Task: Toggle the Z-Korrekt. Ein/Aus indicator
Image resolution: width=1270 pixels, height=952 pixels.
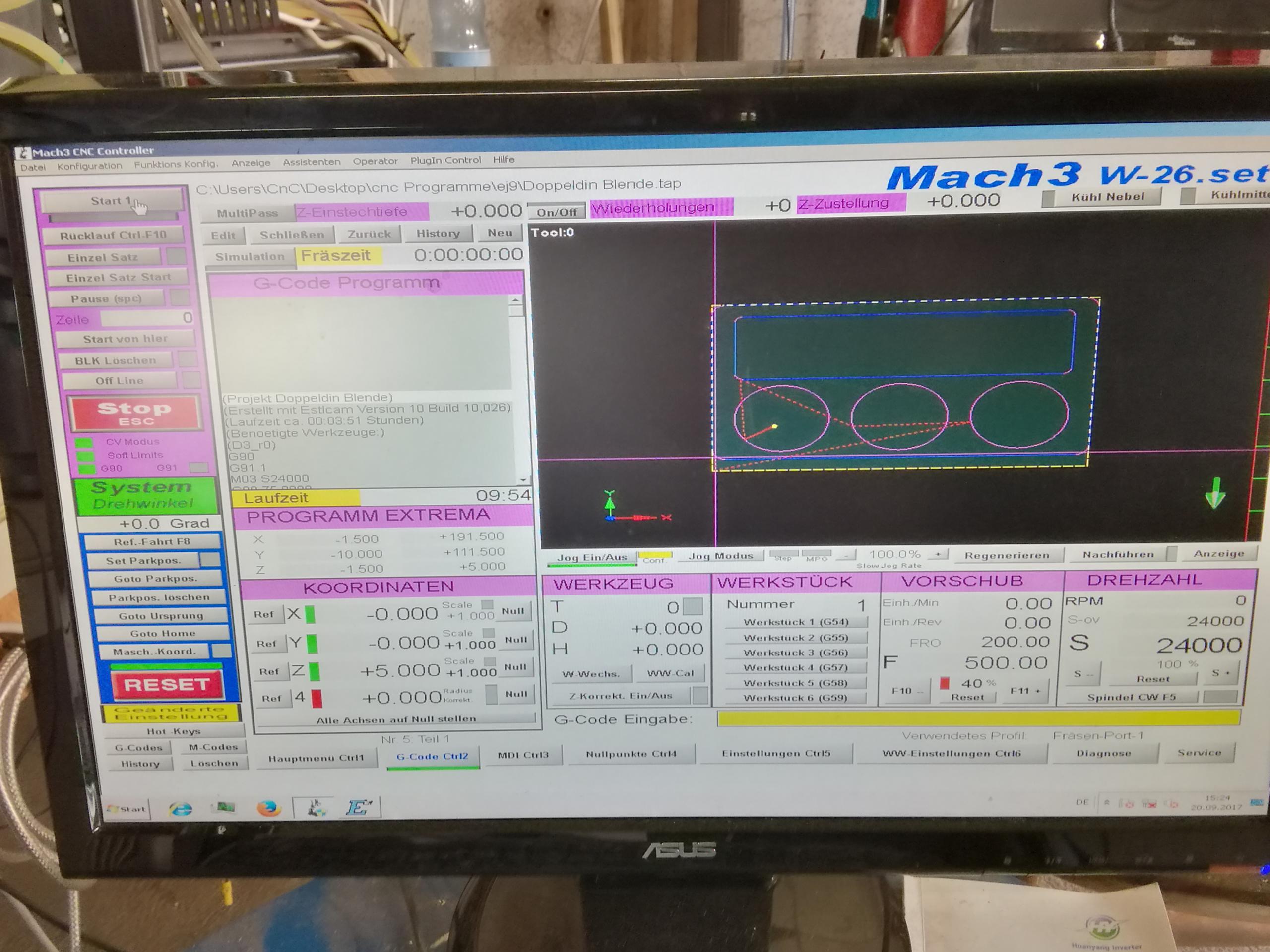Action: pyautogui.click(x=700, y=695)
